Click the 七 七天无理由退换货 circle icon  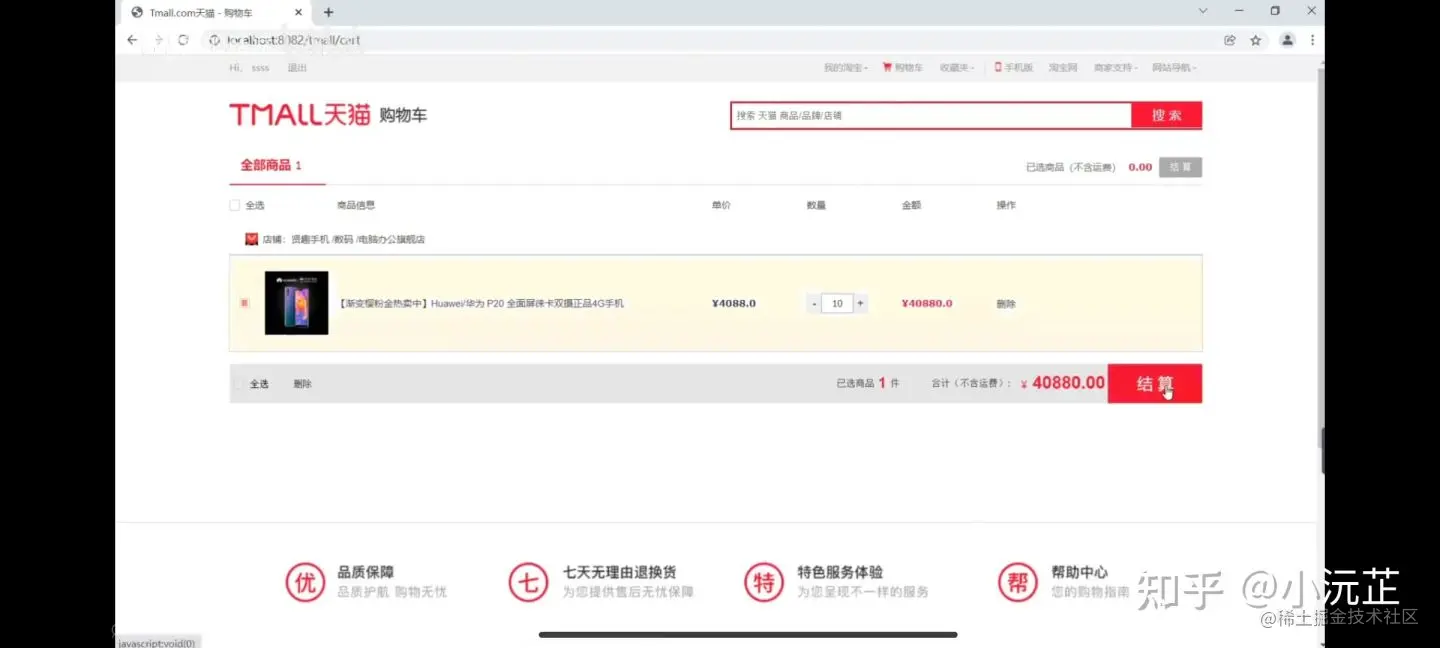coord(529,582)
